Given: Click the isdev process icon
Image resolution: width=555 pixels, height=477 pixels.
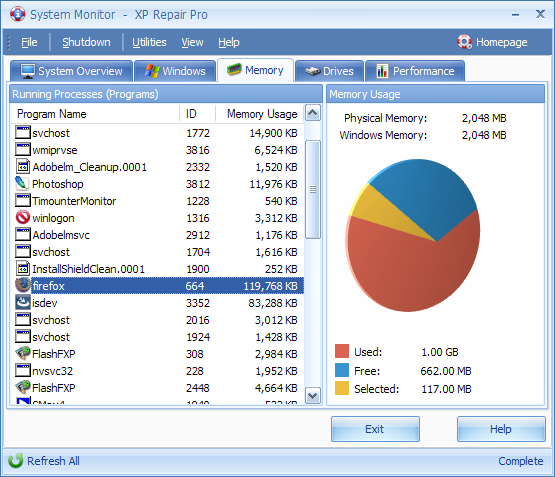Looking at the screenshot, I should coord(23,303).
